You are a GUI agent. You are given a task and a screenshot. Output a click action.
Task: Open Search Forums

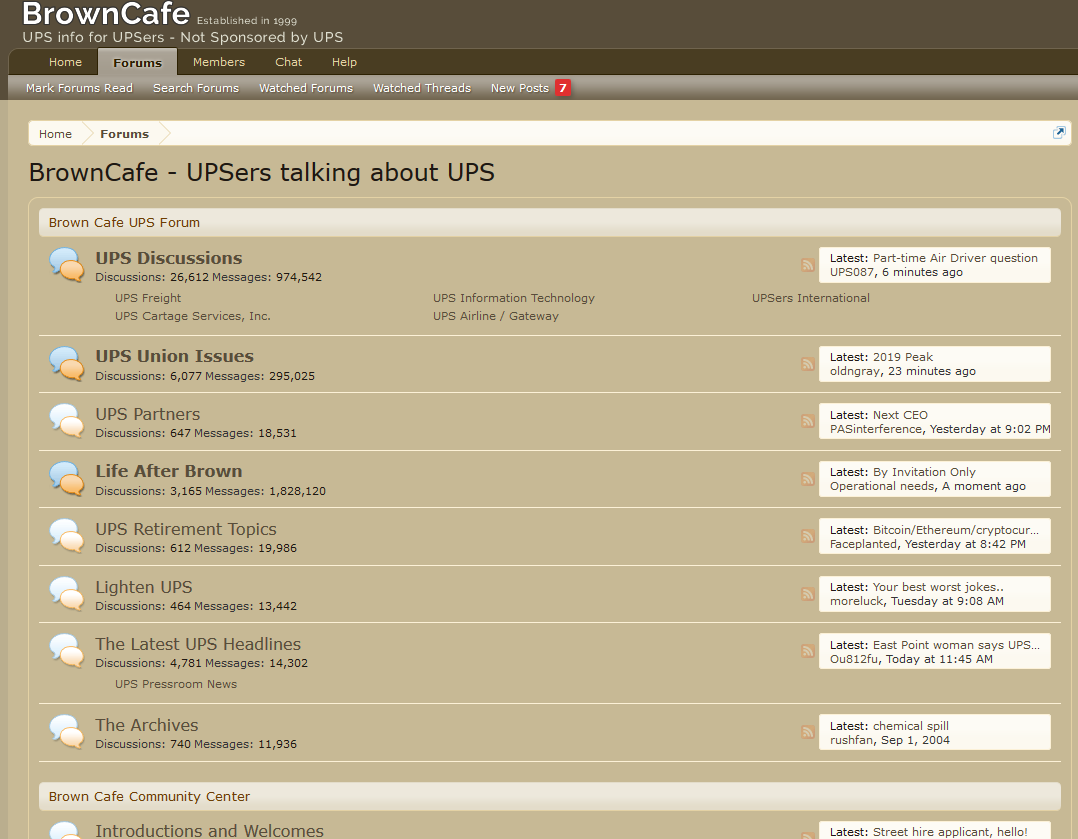click(196, 88)
